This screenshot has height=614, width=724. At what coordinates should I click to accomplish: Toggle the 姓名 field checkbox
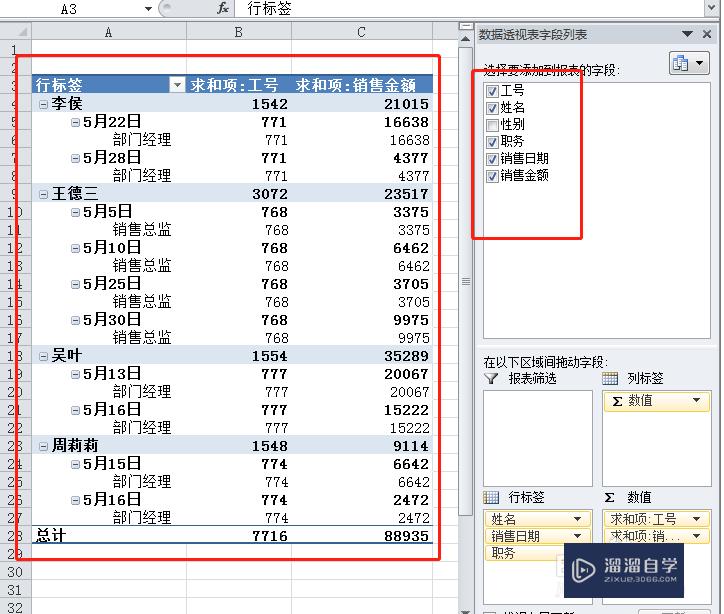pos(492,108)
